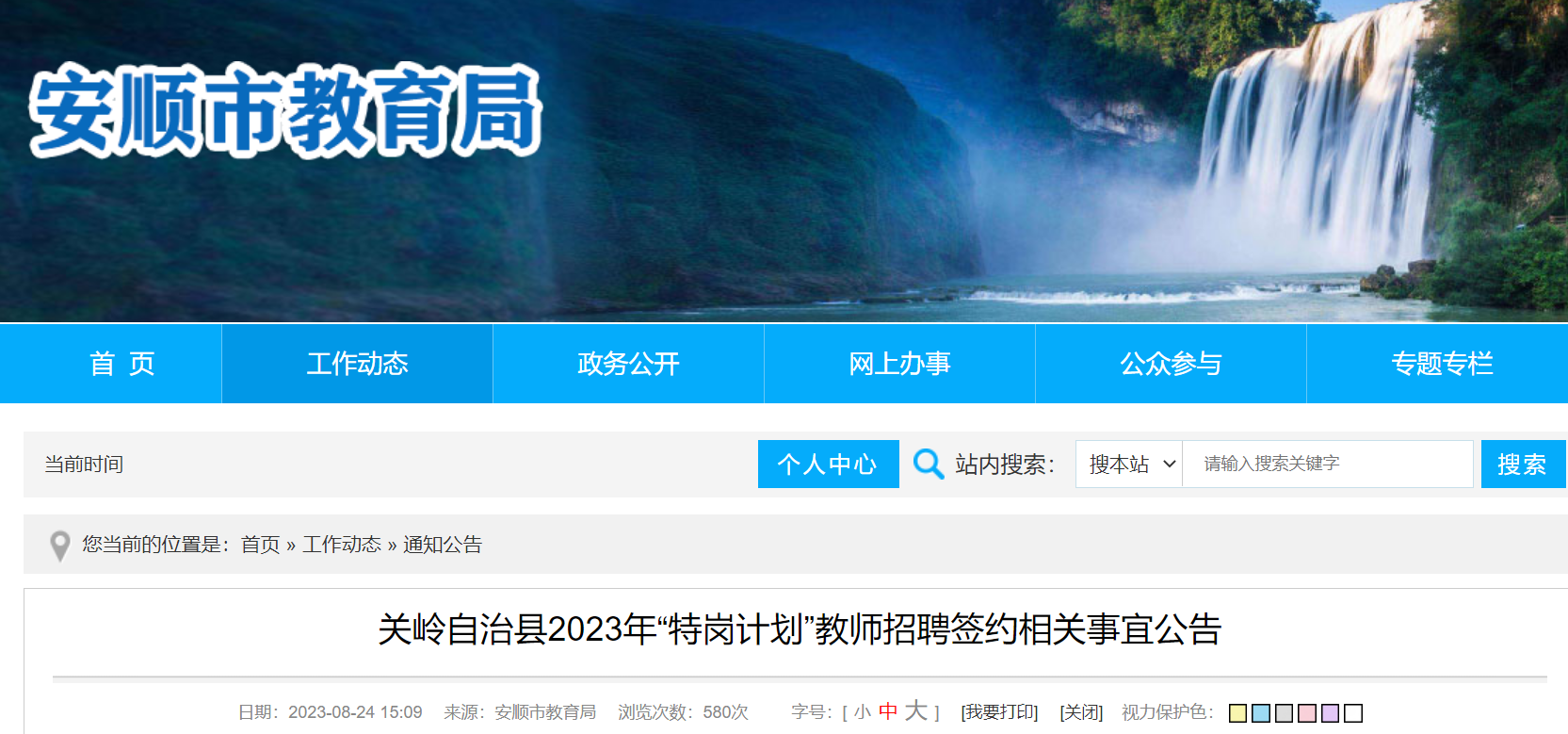Set font size to 中 (medium)
The height and width of the screenshot is (734, 1568).
(888, 711)
